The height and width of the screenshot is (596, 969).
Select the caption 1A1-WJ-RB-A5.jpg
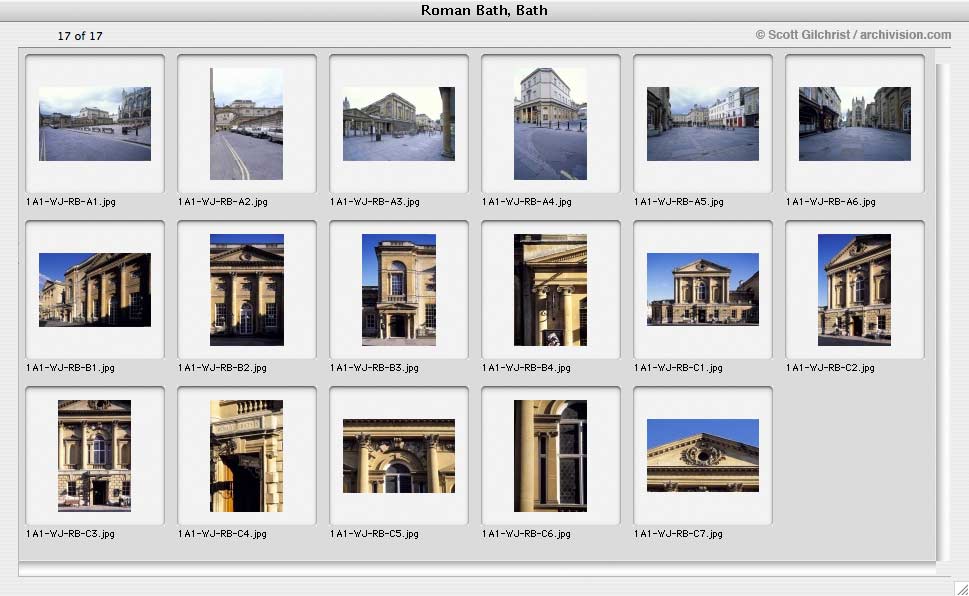[679, 202]
